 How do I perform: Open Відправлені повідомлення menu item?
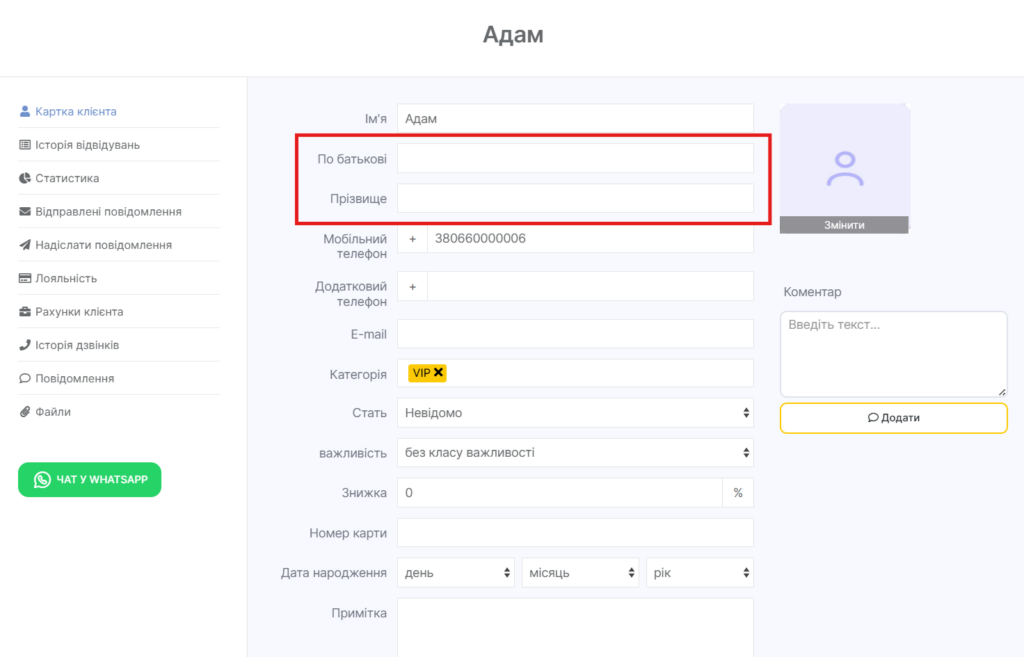coord(108,212)
